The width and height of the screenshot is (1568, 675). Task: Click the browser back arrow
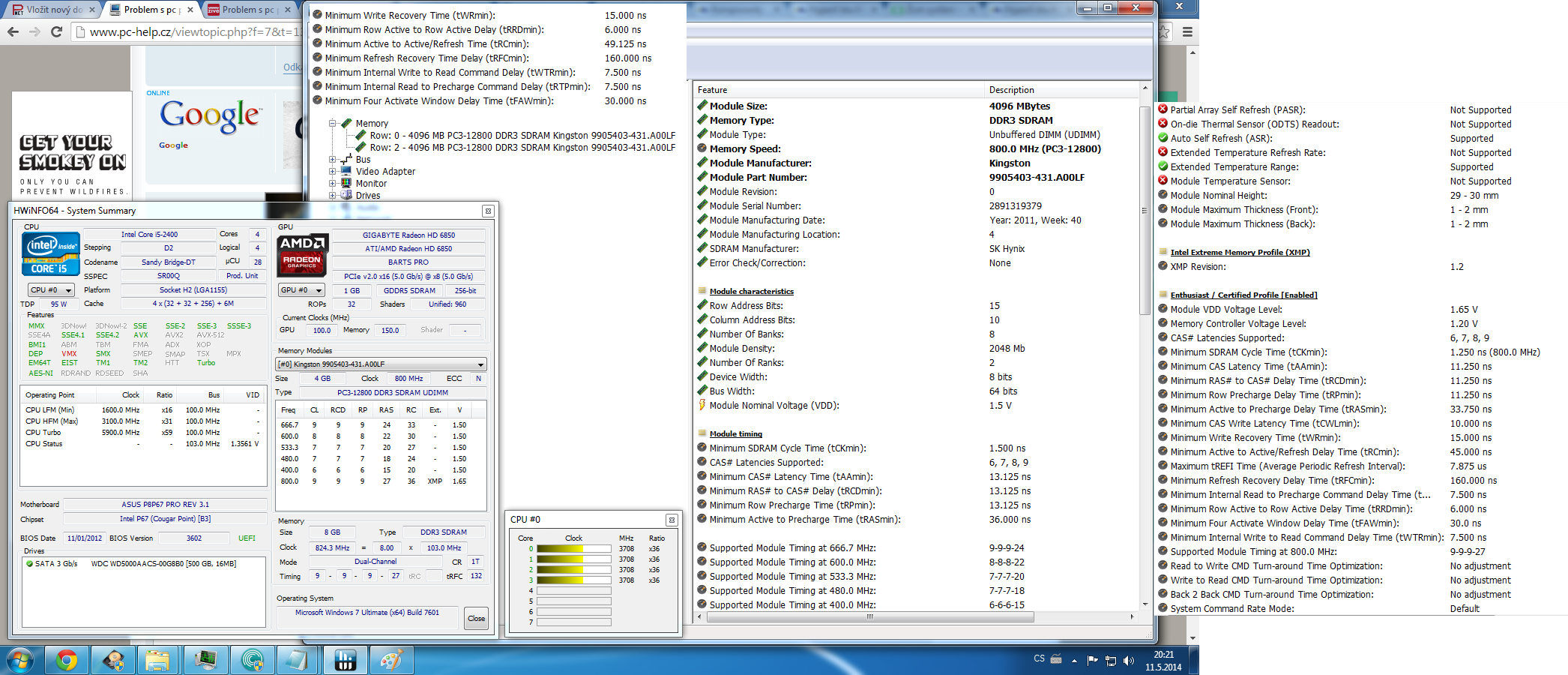[x=13, y=31]
